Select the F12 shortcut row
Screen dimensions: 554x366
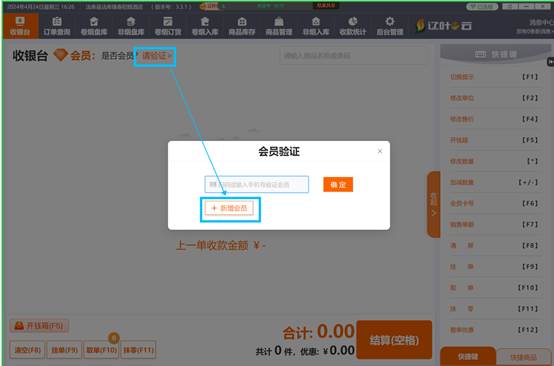pos(494,330)
